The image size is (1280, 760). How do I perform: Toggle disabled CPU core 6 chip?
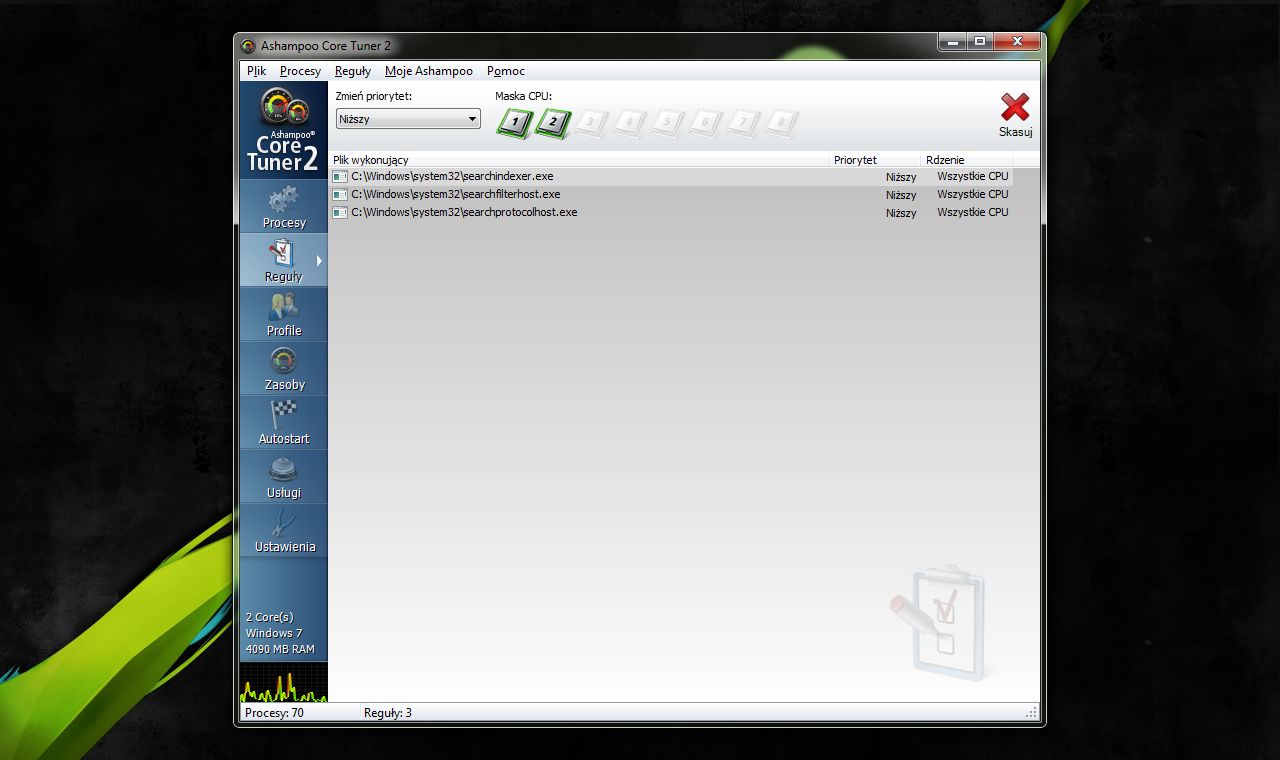coord(705,124)
